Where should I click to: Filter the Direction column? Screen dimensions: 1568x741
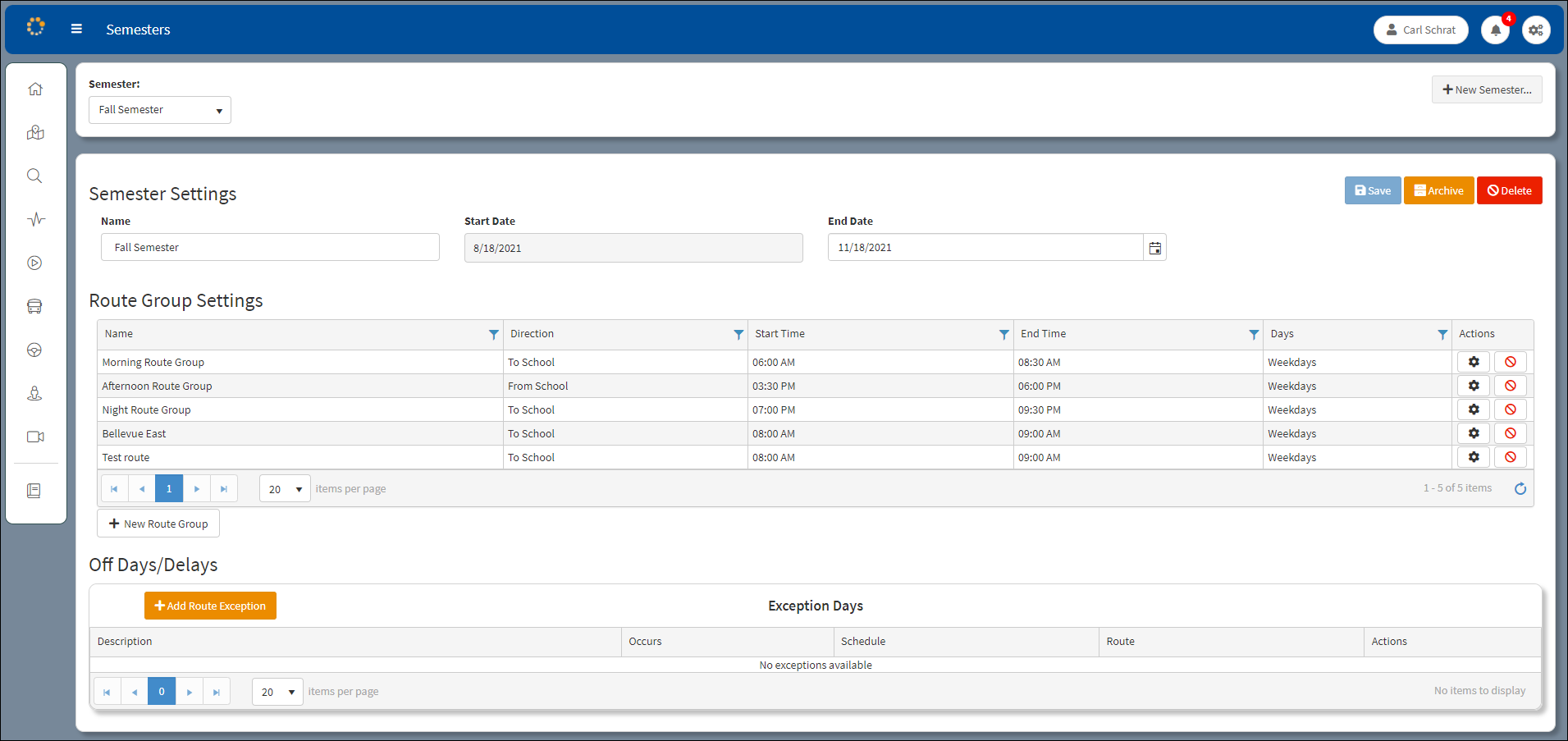738,335
